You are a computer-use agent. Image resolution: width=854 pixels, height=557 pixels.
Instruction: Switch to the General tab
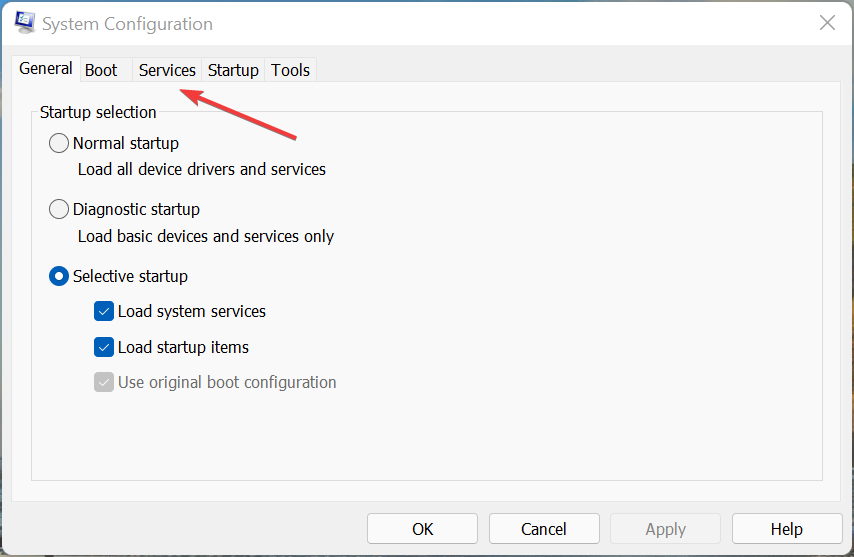[46, 69]
